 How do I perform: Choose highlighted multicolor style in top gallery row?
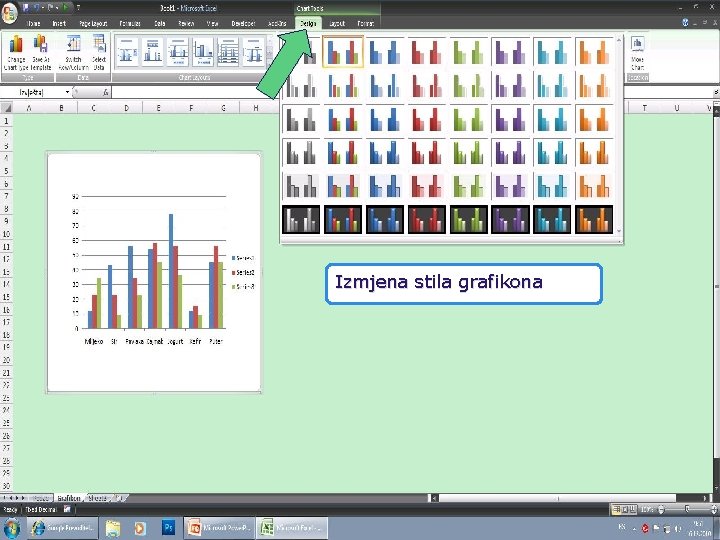tap(343, 52)
